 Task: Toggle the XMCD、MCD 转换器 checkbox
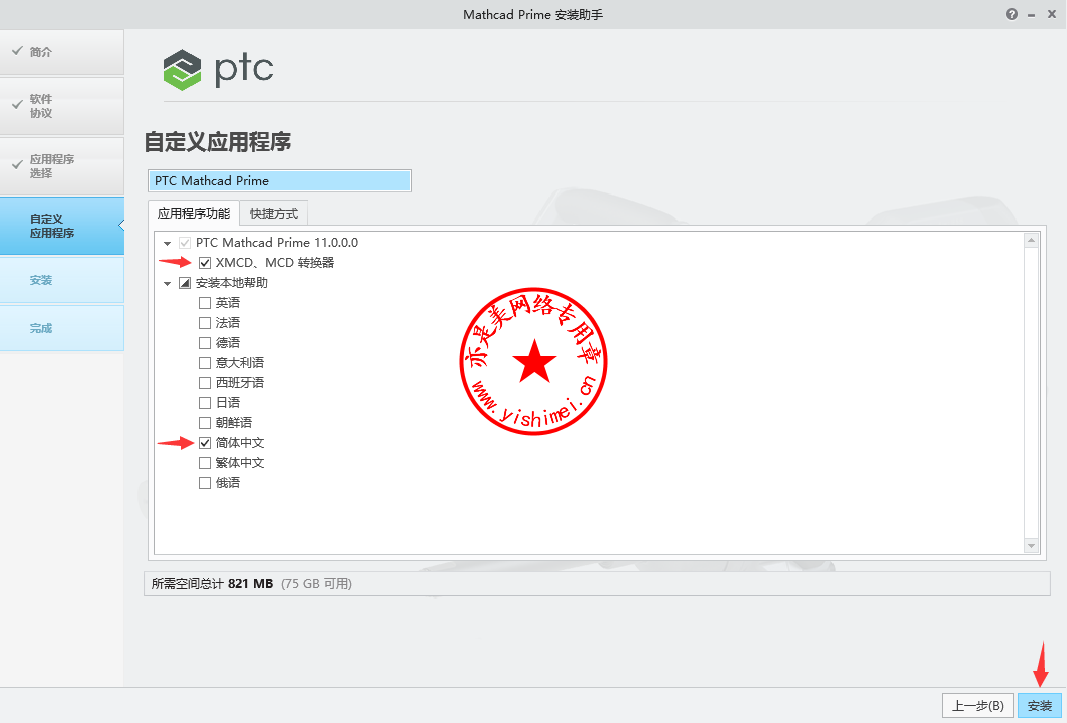205,263
